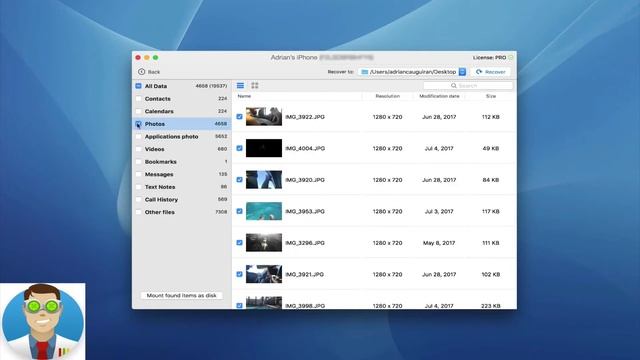Select the Call History category label

[161, 200]
